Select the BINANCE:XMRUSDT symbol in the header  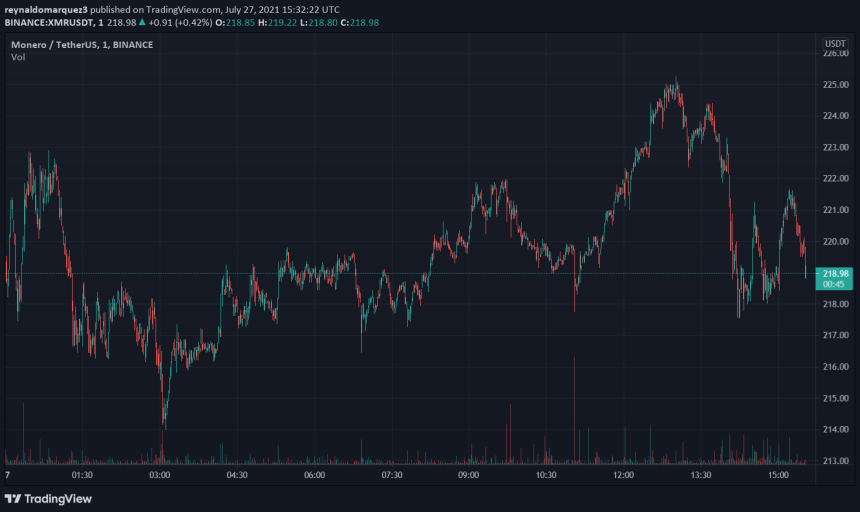(46, 22)
